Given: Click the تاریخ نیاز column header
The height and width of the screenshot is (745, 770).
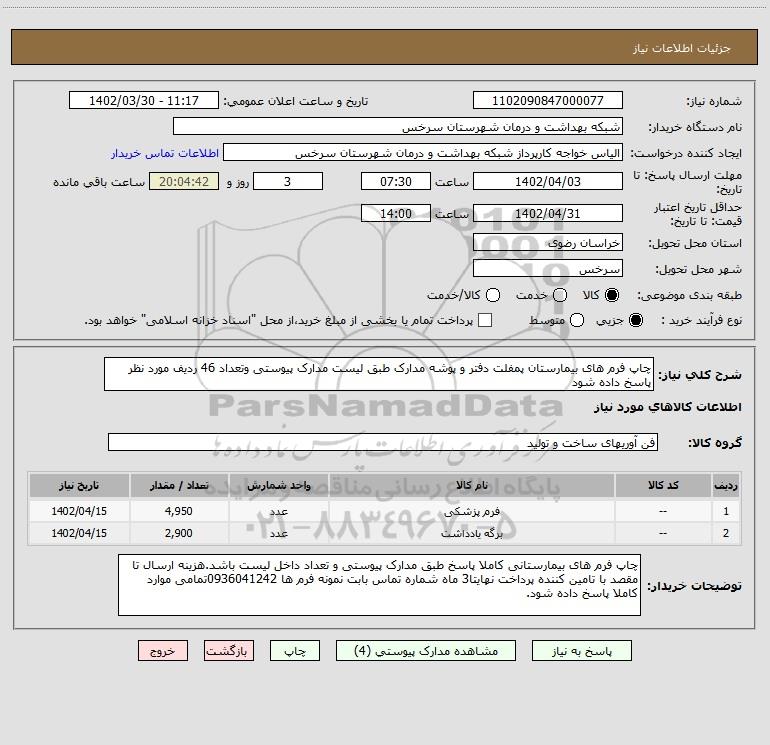Looking at the screenshot, I should click(x=79, y=485).
